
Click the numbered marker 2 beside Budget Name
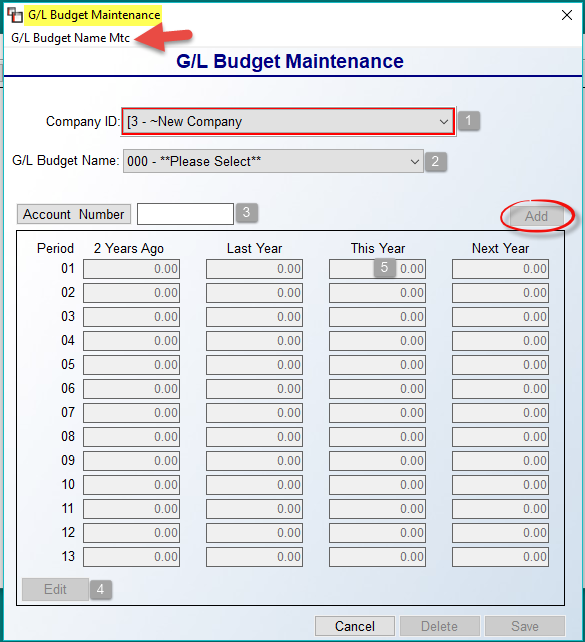[436, 161]
